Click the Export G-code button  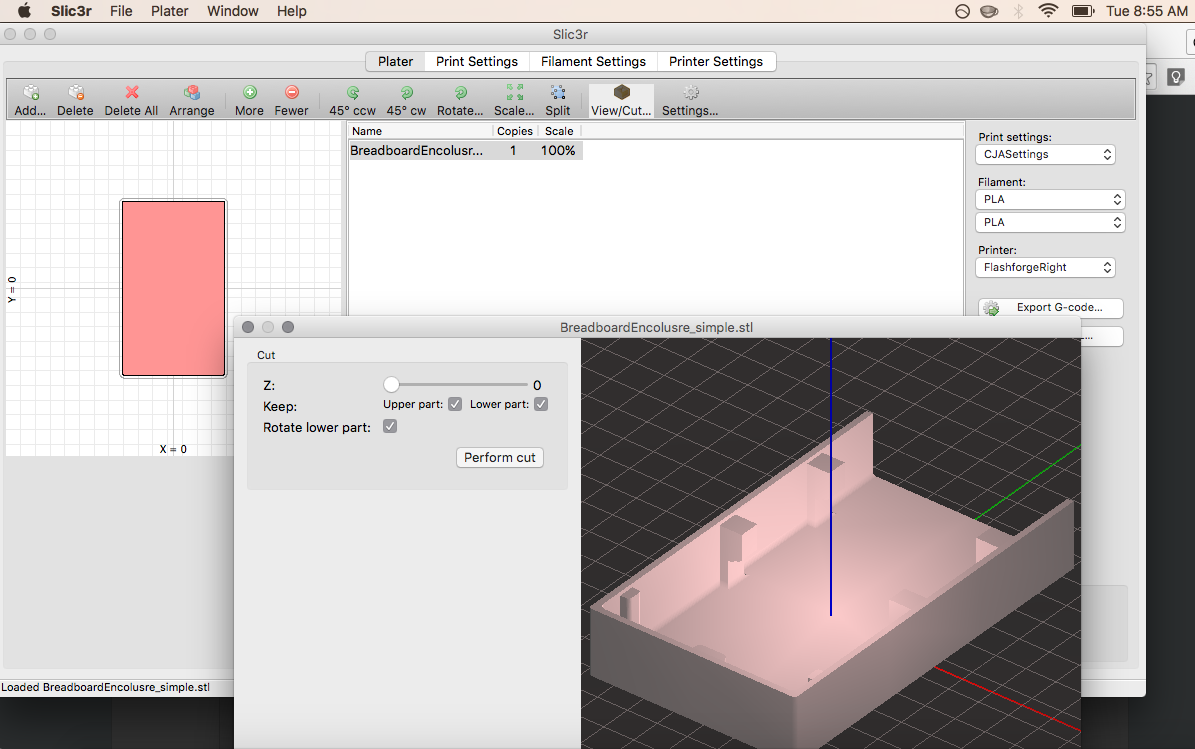[x=1051, y=308]
